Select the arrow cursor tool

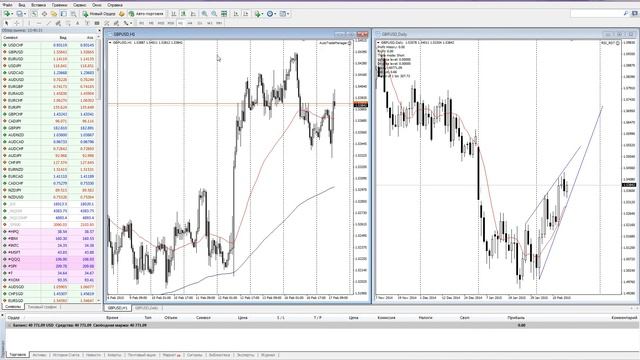7,23
